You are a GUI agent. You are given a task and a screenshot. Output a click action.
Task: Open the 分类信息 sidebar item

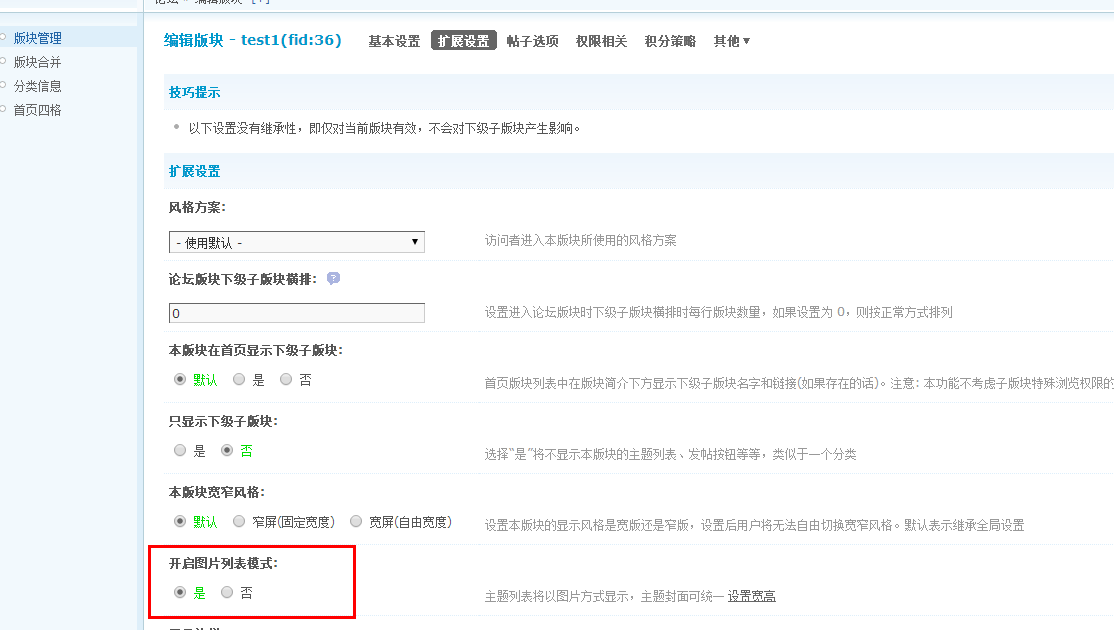point(38,86)
